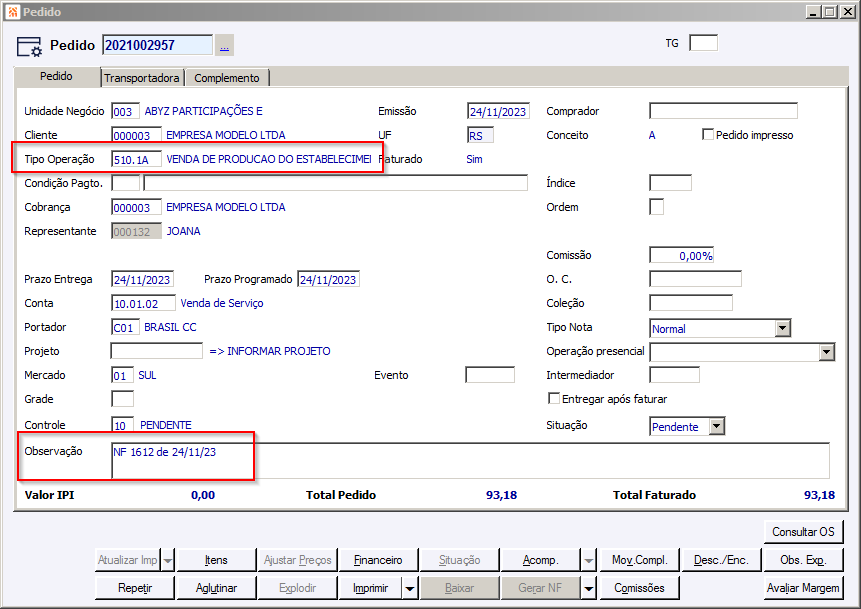861x609 pixels.
Task: Select the Pedido tab
Action: pyautogui.click(x=56, y=76)
